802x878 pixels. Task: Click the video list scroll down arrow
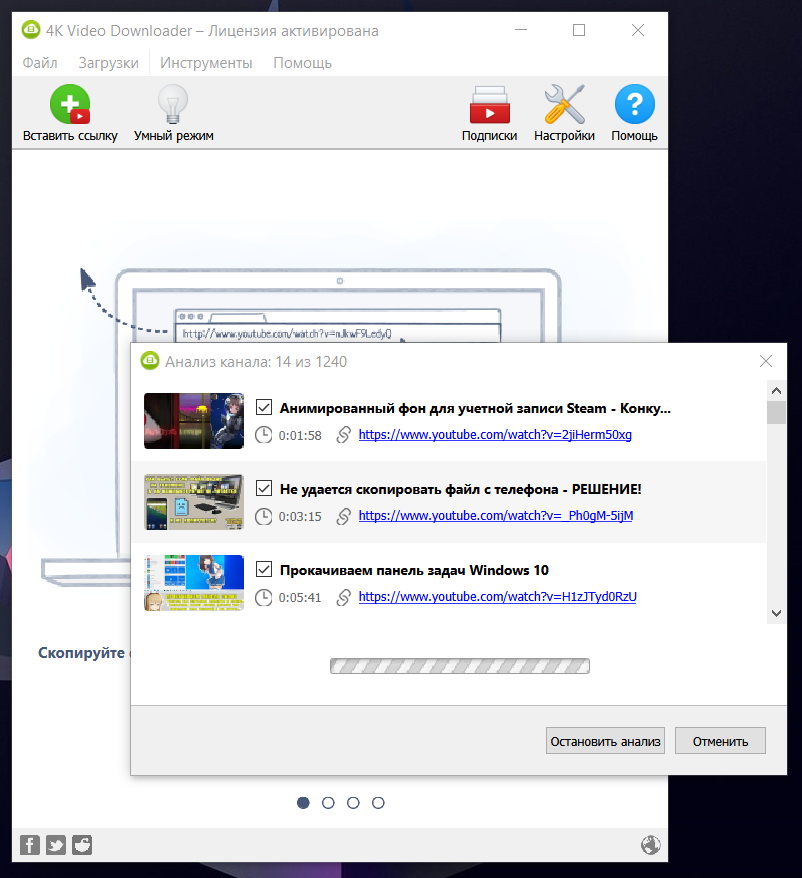coord(776,614)
